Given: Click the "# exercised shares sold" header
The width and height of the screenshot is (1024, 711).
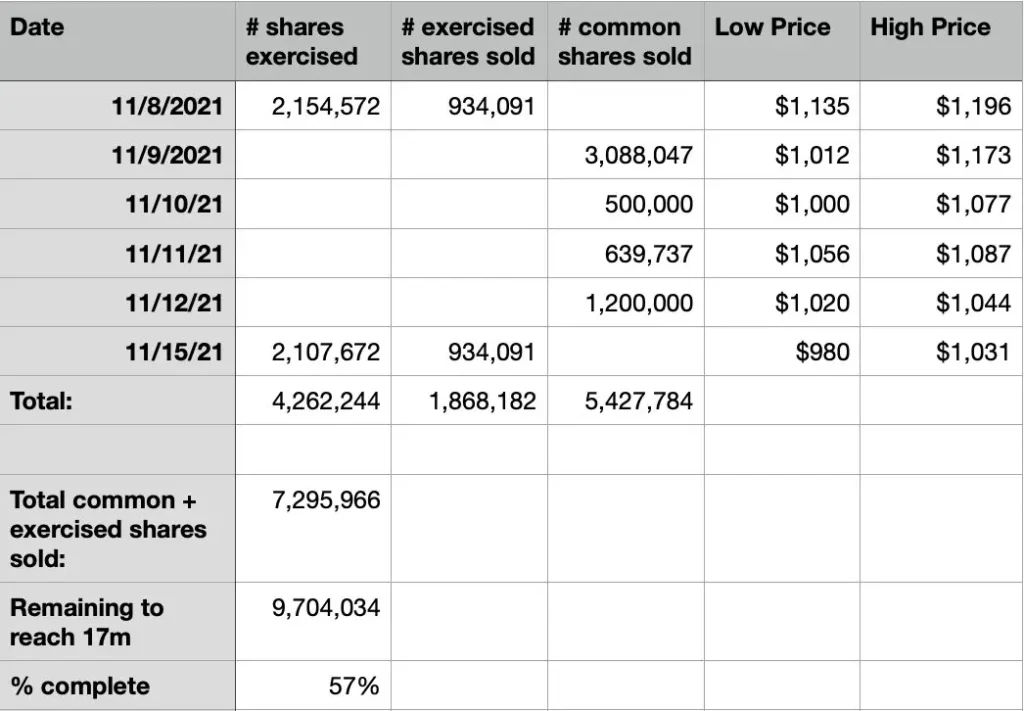Looking at the screenshot, I should click(467, 42).
